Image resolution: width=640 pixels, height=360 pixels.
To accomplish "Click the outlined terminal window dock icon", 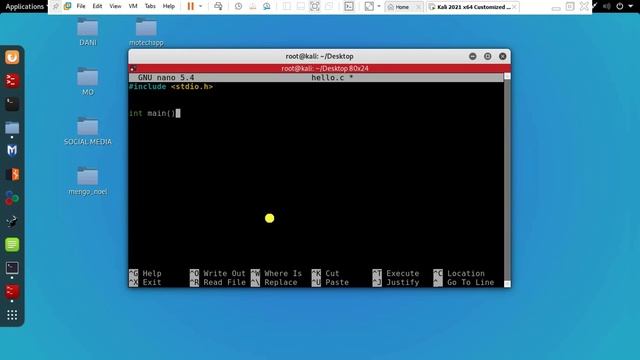I will (x=12, y=268).
